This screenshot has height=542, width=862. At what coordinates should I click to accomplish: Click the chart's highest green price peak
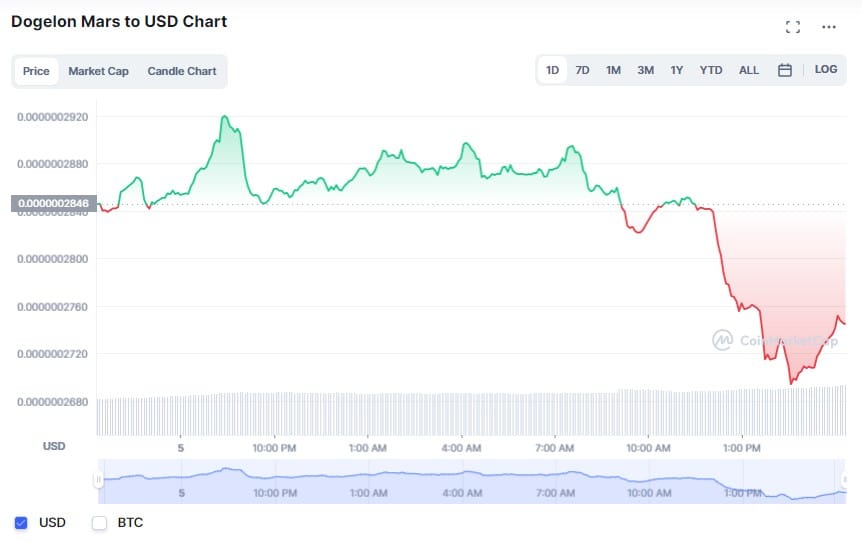point(224,117)
